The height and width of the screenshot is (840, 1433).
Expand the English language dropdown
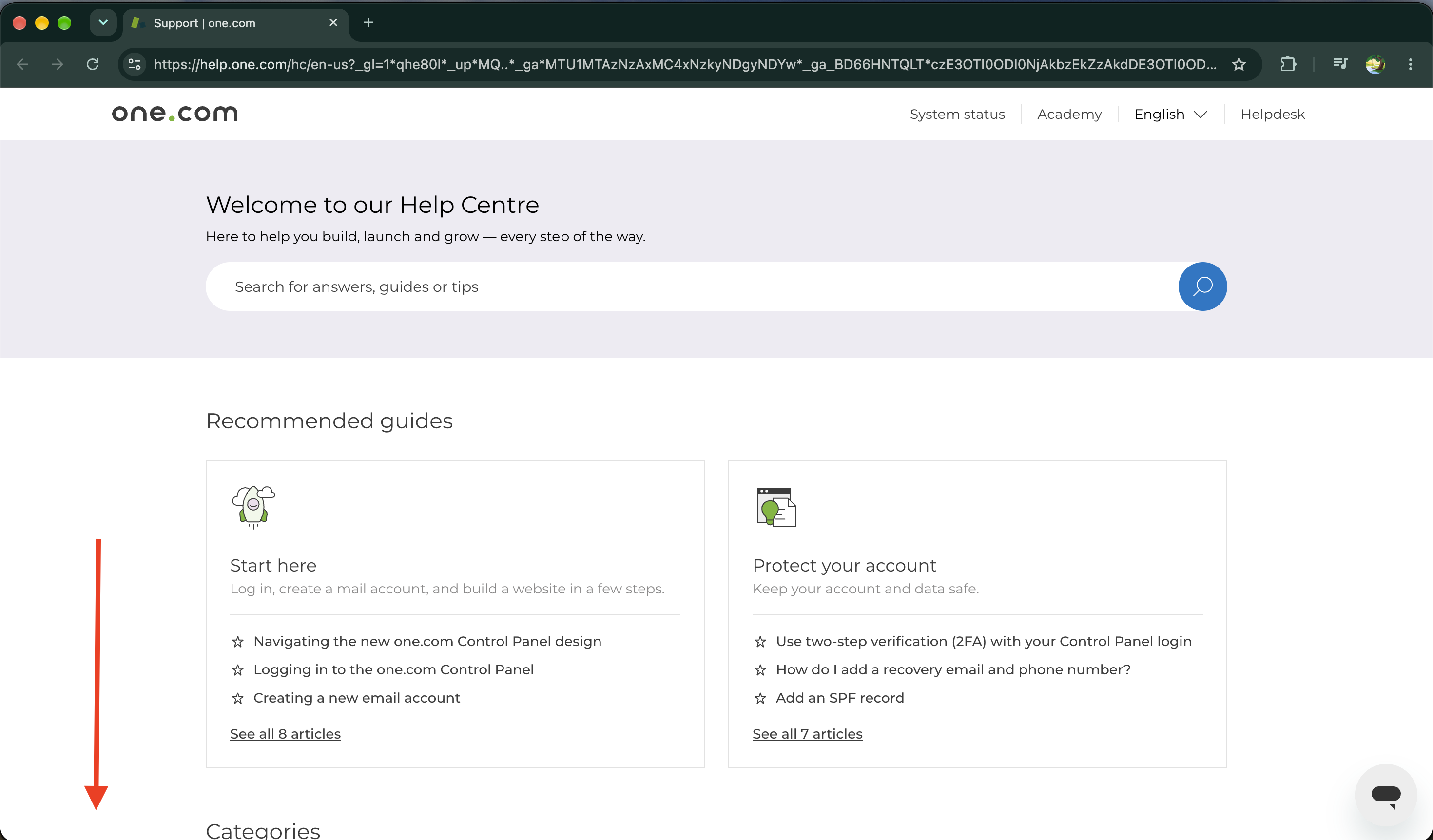coord(1170,114)
